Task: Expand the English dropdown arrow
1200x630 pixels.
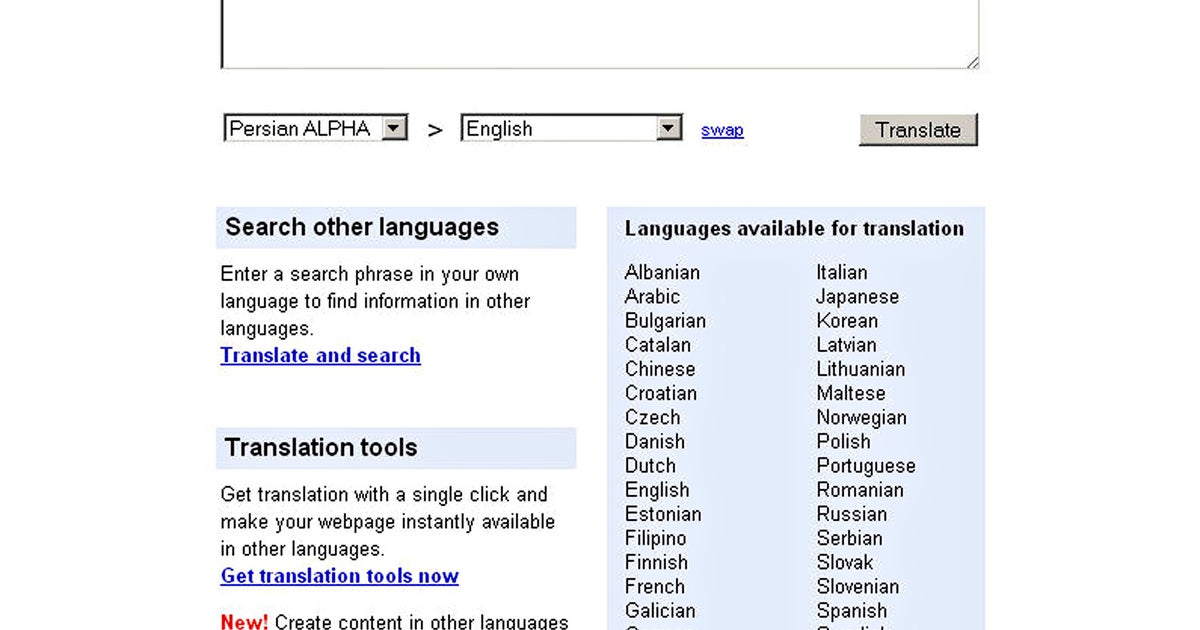Action: pyautogui.click(x=667, y=128)
